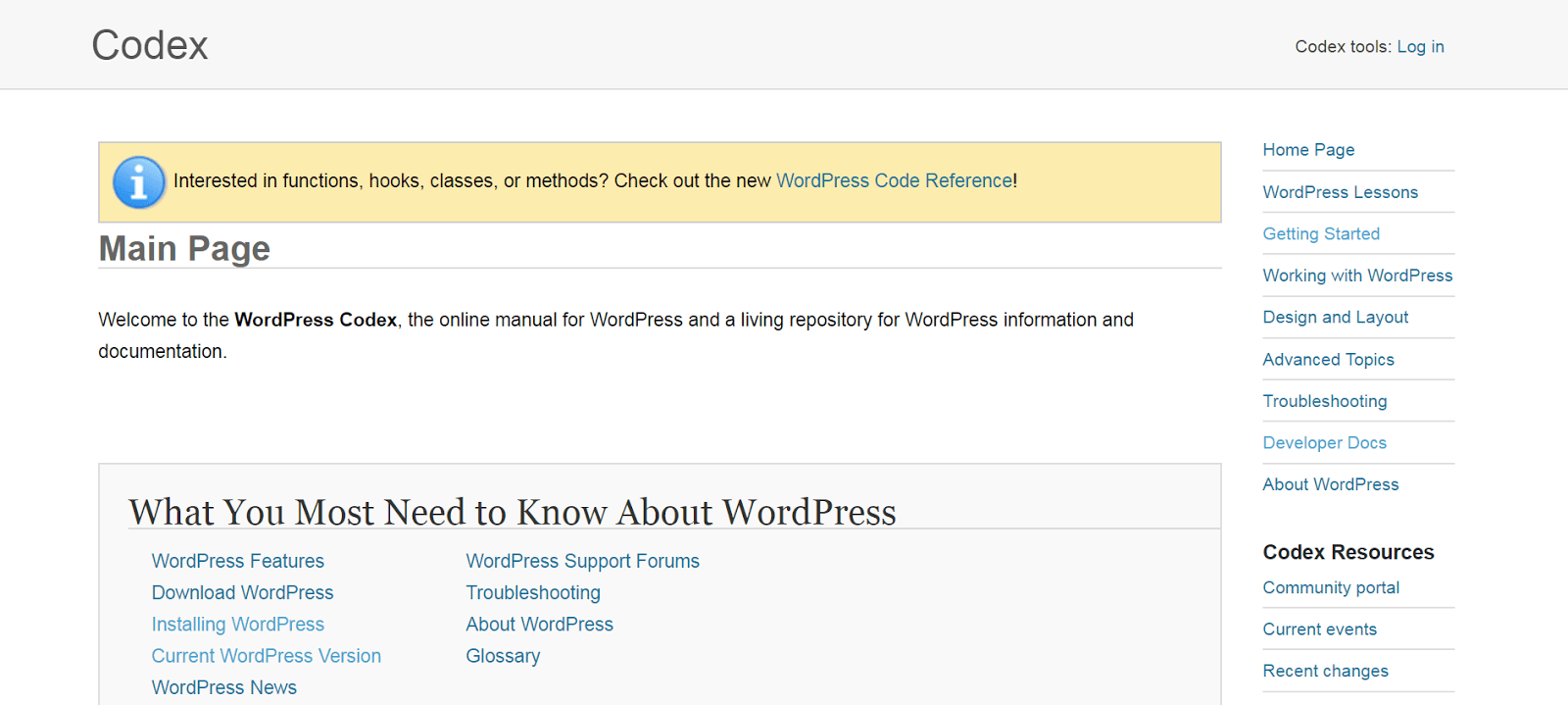Open Advanced Topics from the sidebar

coord(1328,360)
